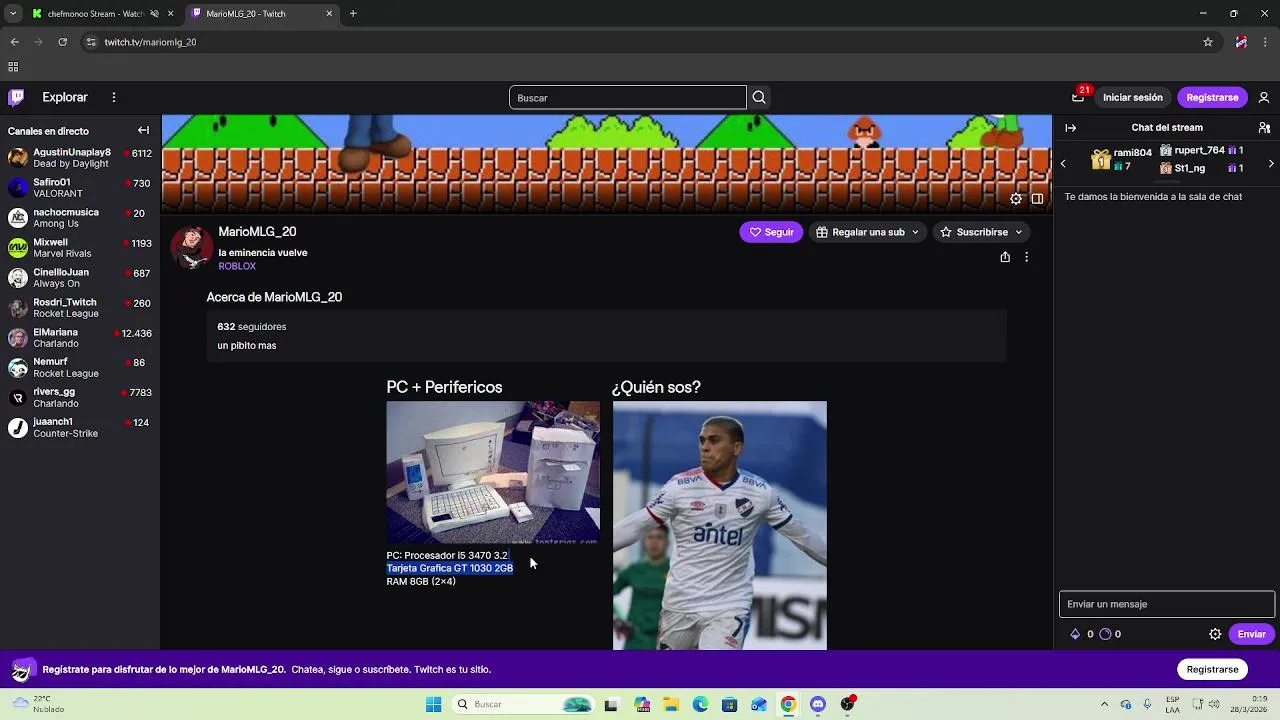Open ElMariana Charlando channel
Image resolution: width=1280 pixels, height=720 pixels.
80,338
